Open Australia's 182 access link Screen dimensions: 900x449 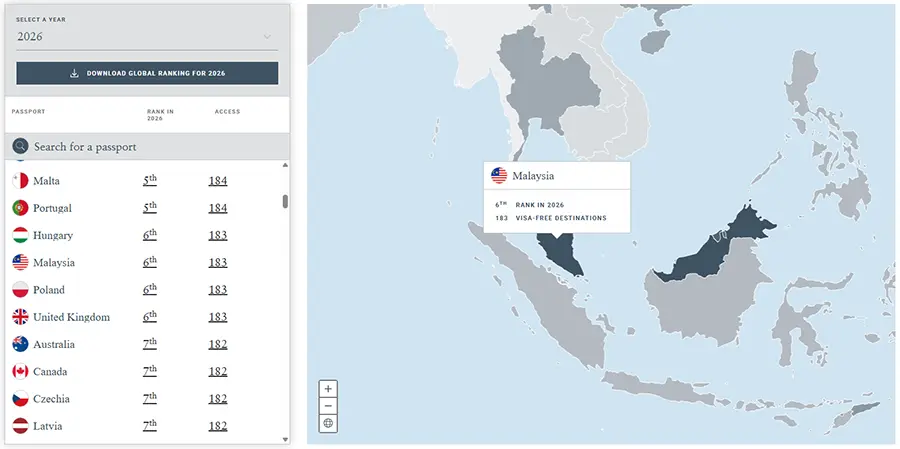[x=218, y=345]
